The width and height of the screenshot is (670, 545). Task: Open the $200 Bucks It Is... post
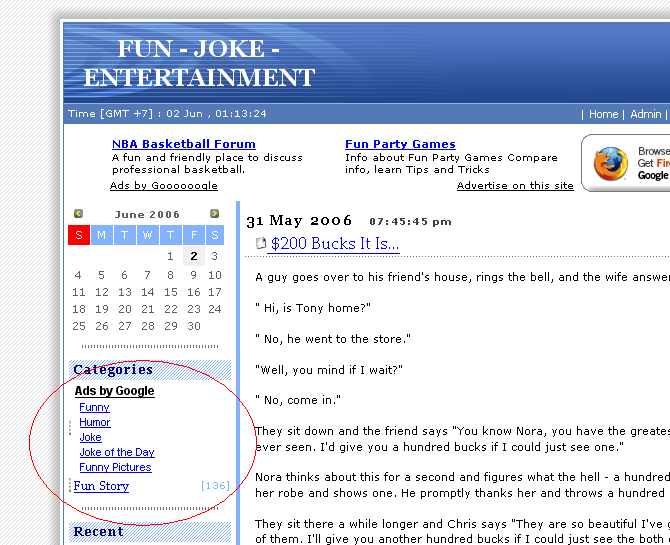[x=335, y=244]
